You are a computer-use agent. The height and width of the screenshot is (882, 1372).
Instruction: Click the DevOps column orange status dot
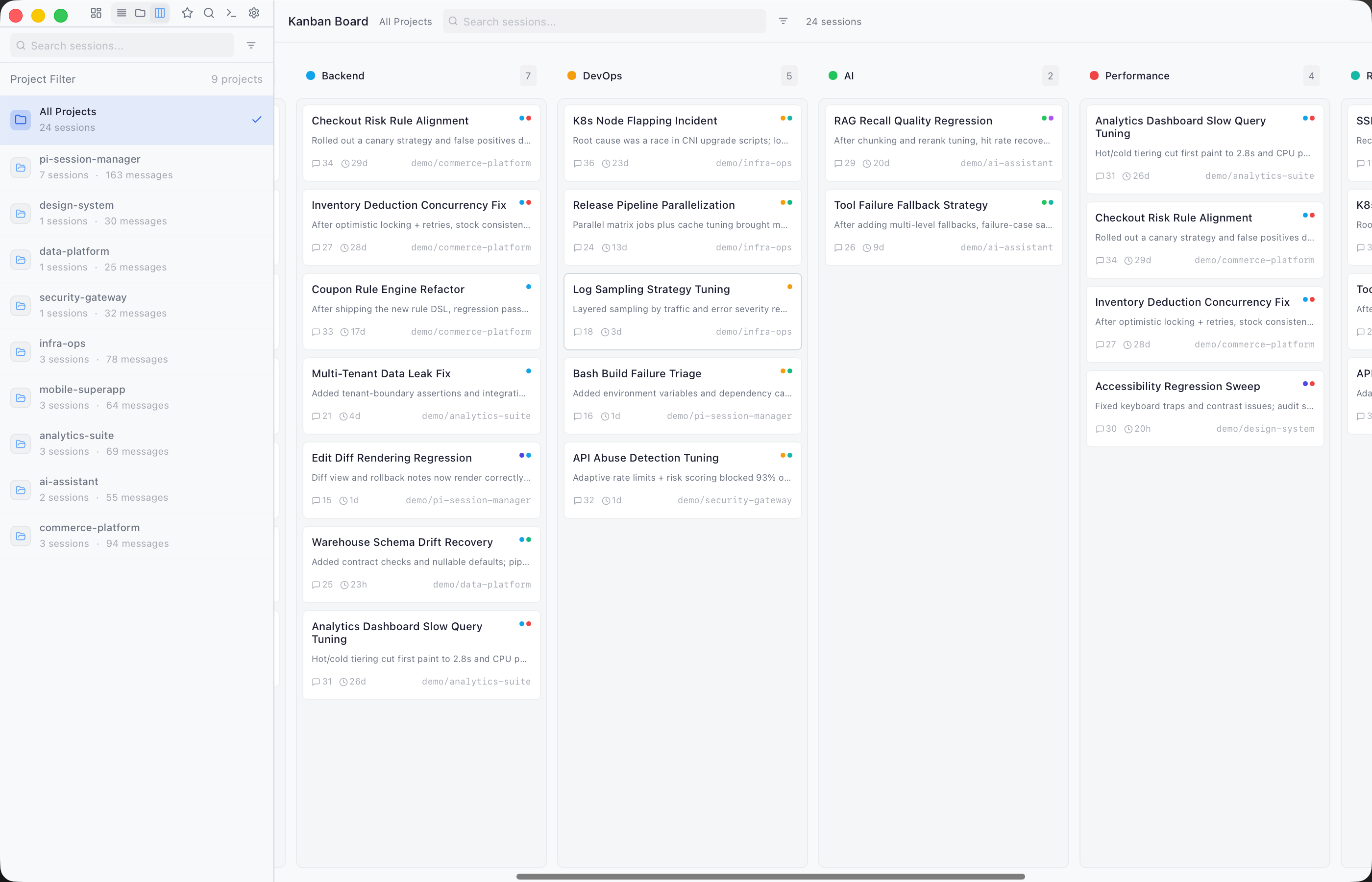571,75
